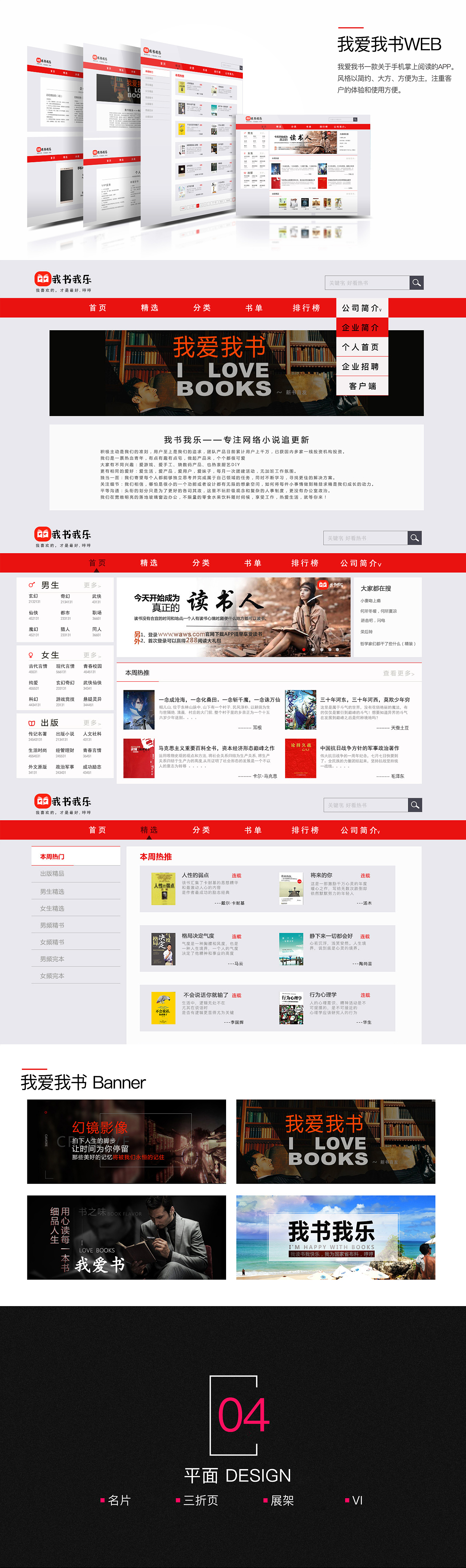This screenshot has width=466, height=1568.
Task: Click the female symbol icon beside 女生
Action: [31, 655]
